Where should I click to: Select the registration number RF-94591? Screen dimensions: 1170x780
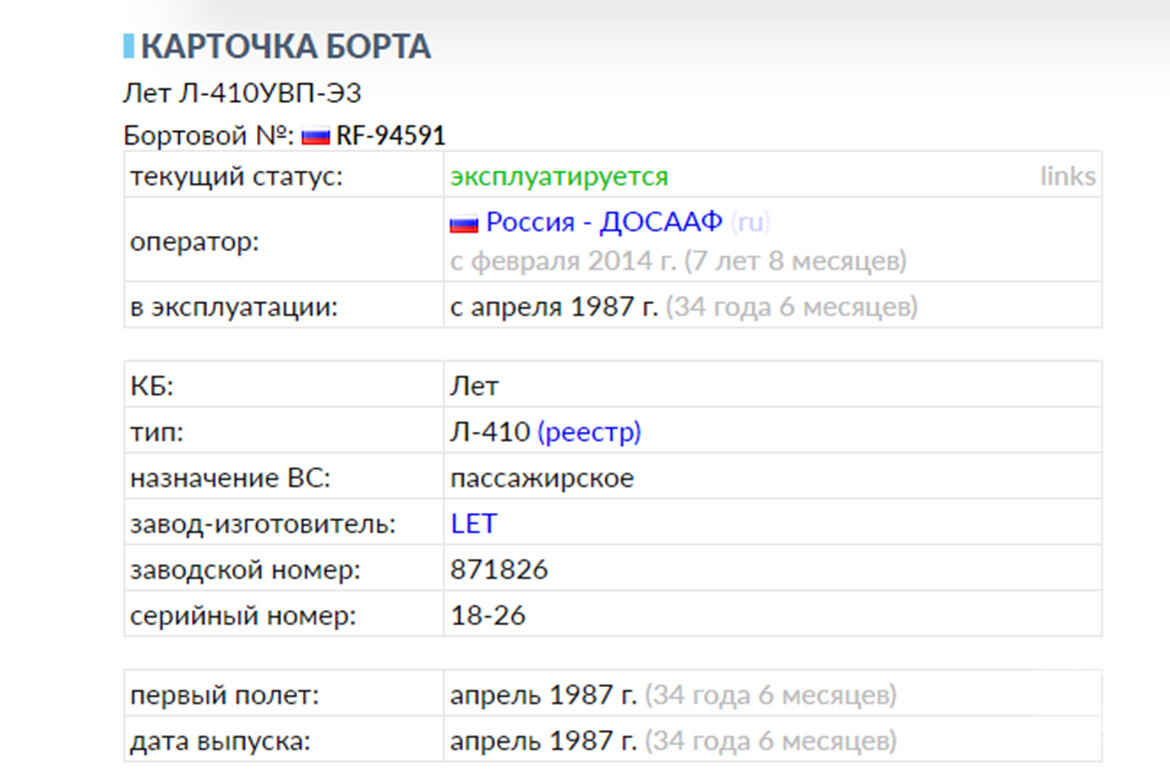(x=391, y=136)
